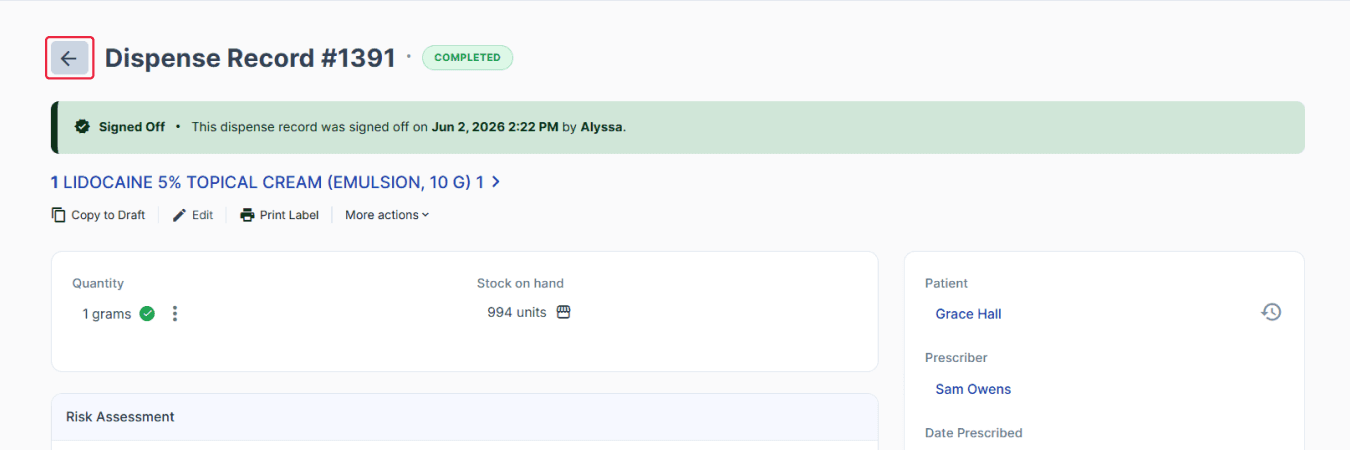The height and width of the screenshot is (450, 1350).
Task: Go back using the arrow button
Action: (x=69, y=58)
